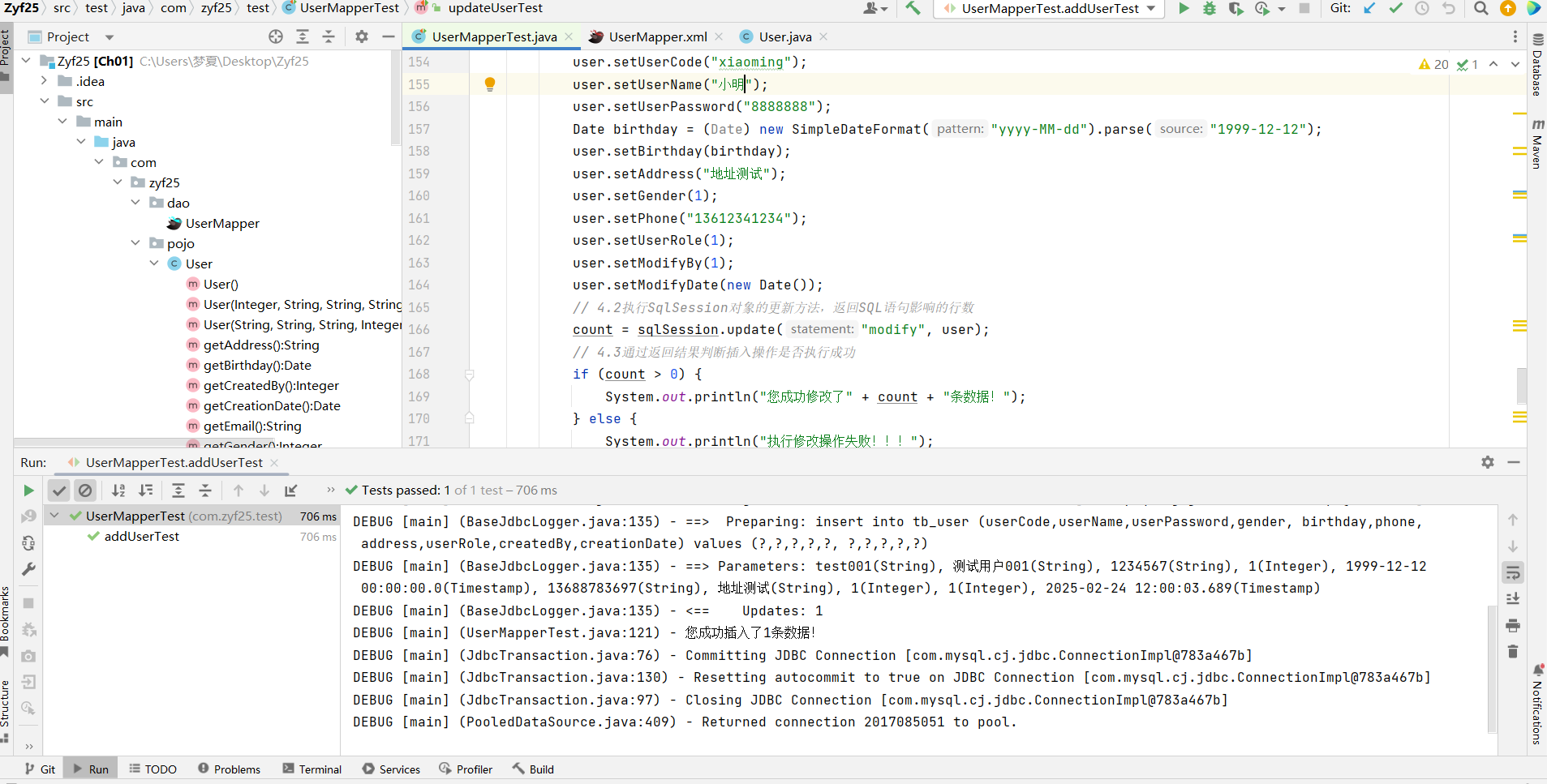Open the run configuration dropdown UserMapperTest.addUserTest

(1049, 8)
